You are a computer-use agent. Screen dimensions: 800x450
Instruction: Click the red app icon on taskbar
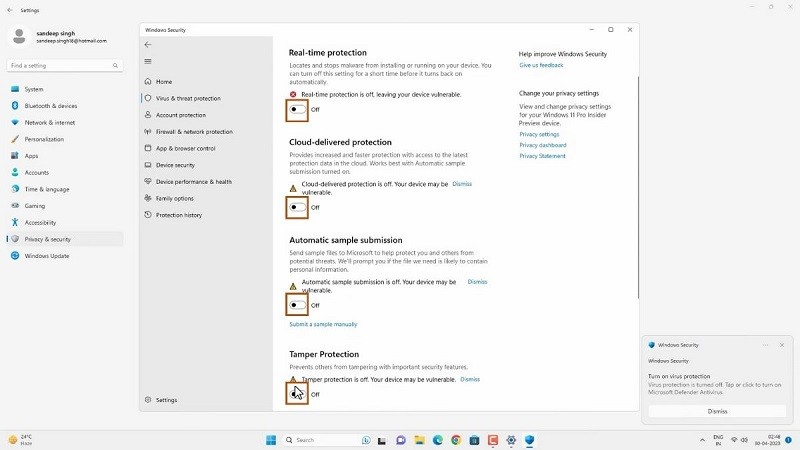pyautogui.click(x=492, y=440)
